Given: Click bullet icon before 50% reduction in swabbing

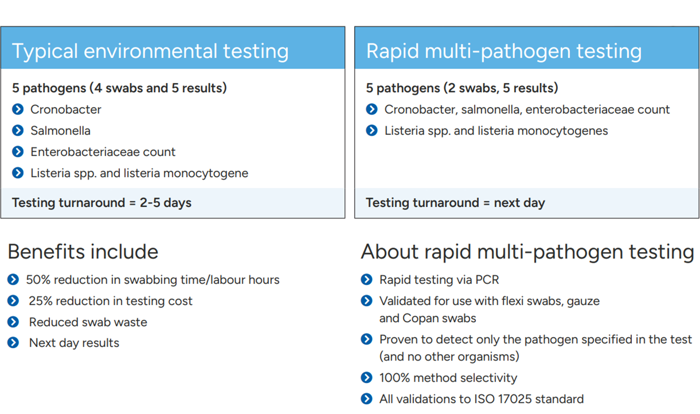Looking at the screenshot, I should click(x=13, y=280).
